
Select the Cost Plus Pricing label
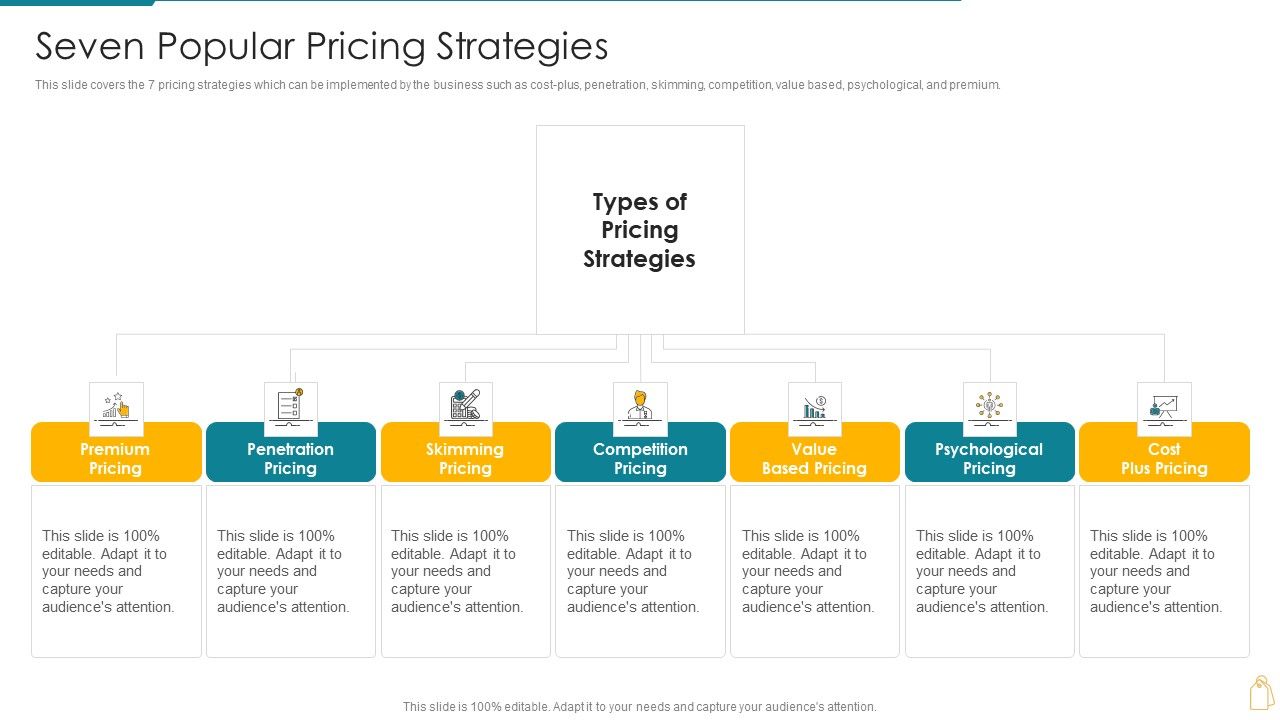[1164, 458]
